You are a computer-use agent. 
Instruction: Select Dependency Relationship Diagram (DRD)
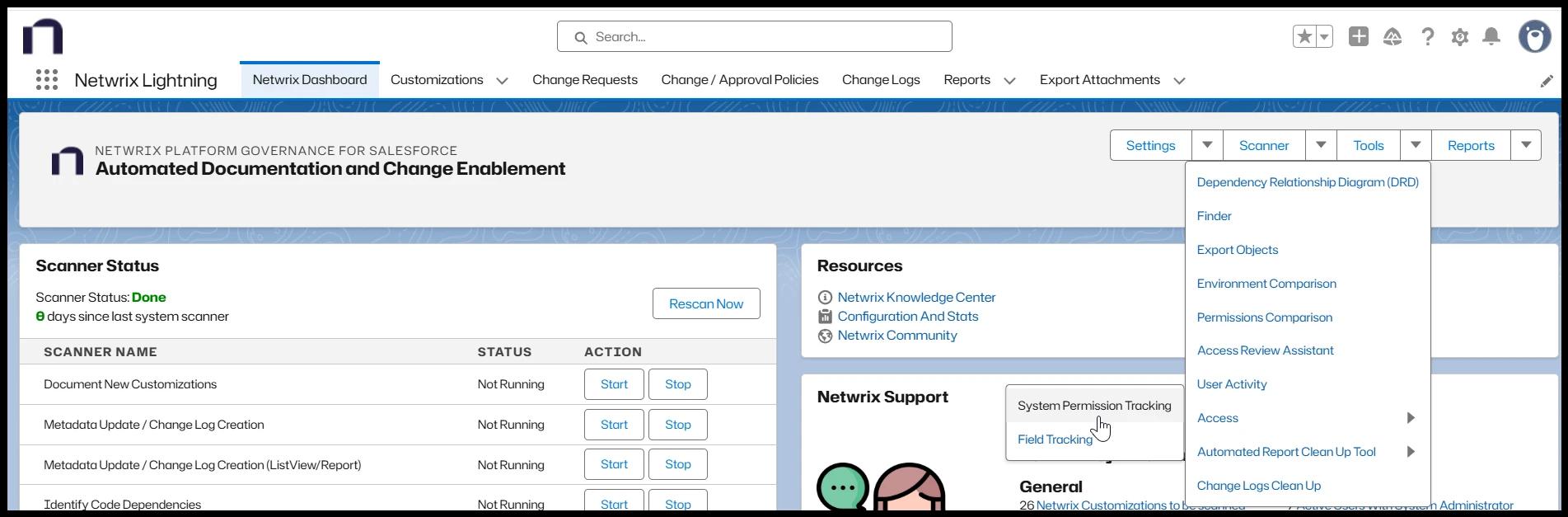click(x=1308, y=182)
